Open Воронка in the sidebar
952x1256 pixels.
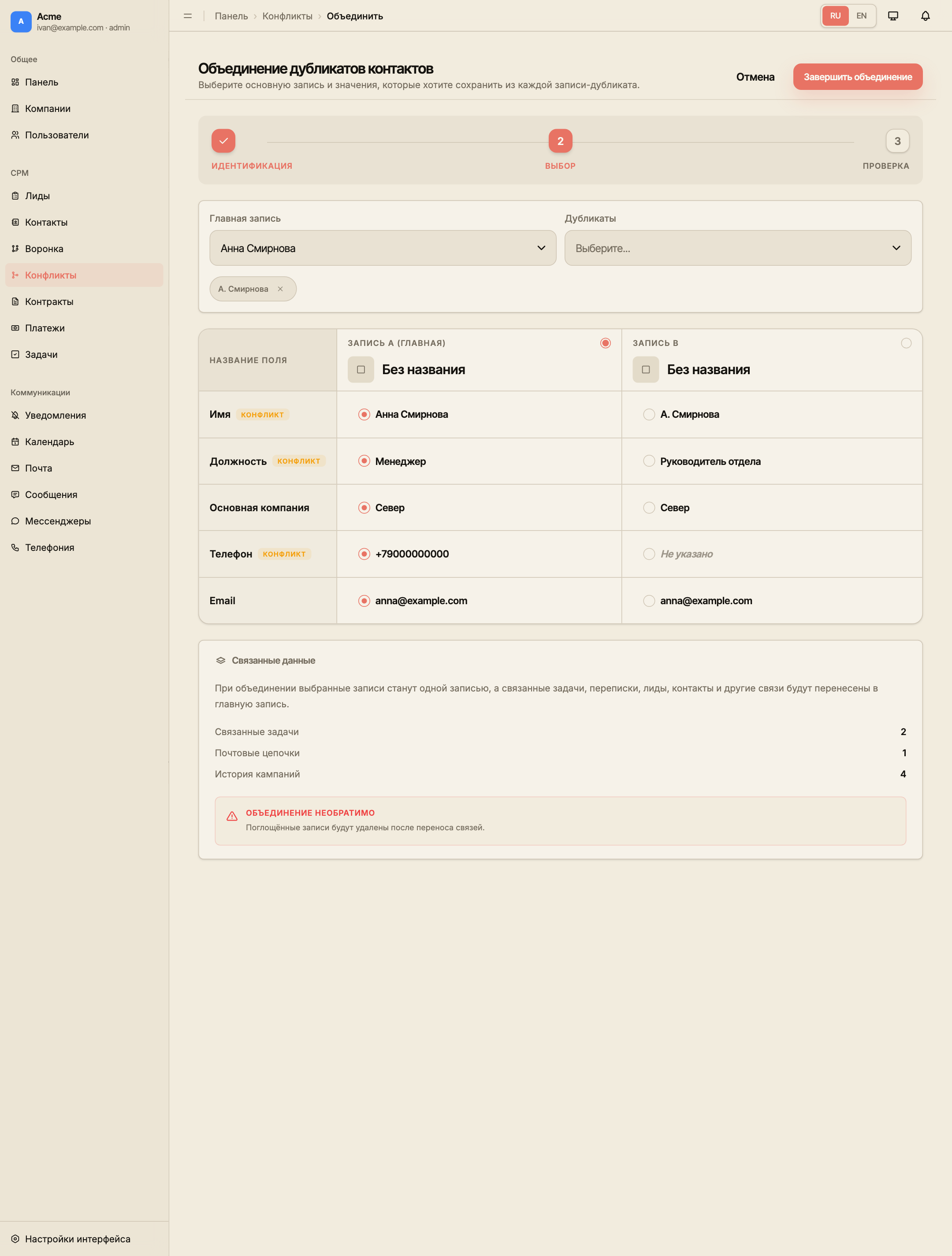84,249
